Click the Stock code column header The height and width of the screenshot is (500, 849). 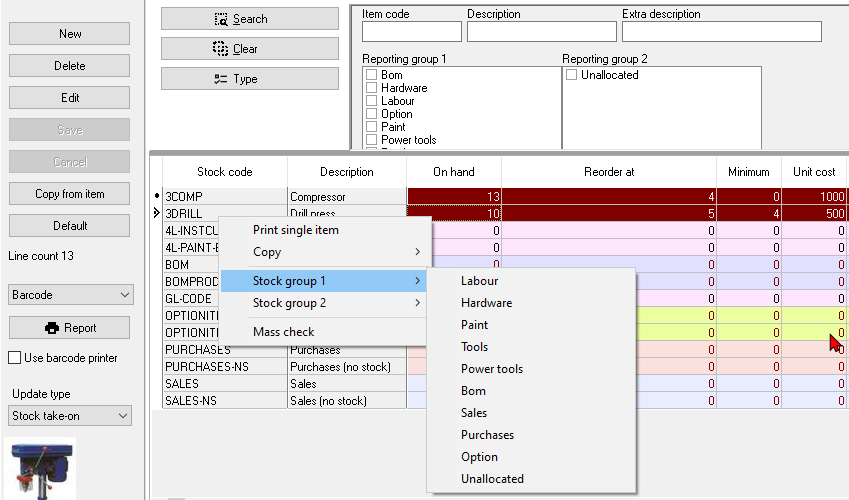click(x=225, y=172)
